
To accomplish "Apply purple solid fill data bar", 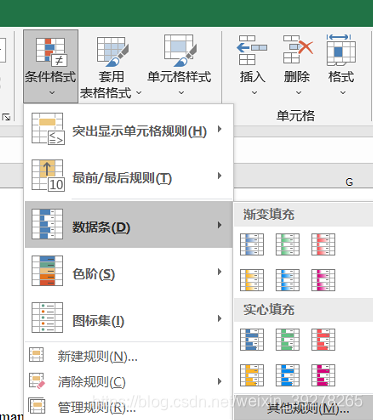I will [x=323, y=375].
